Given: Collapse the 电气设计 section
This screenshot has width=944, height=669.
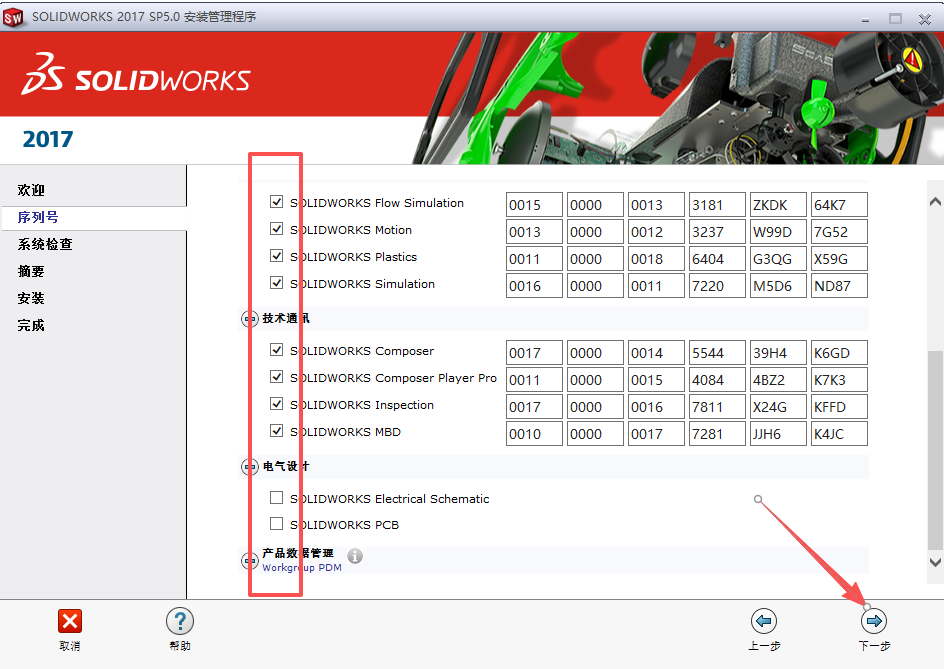Looking at the screenshot, I should tap(248, 466).
